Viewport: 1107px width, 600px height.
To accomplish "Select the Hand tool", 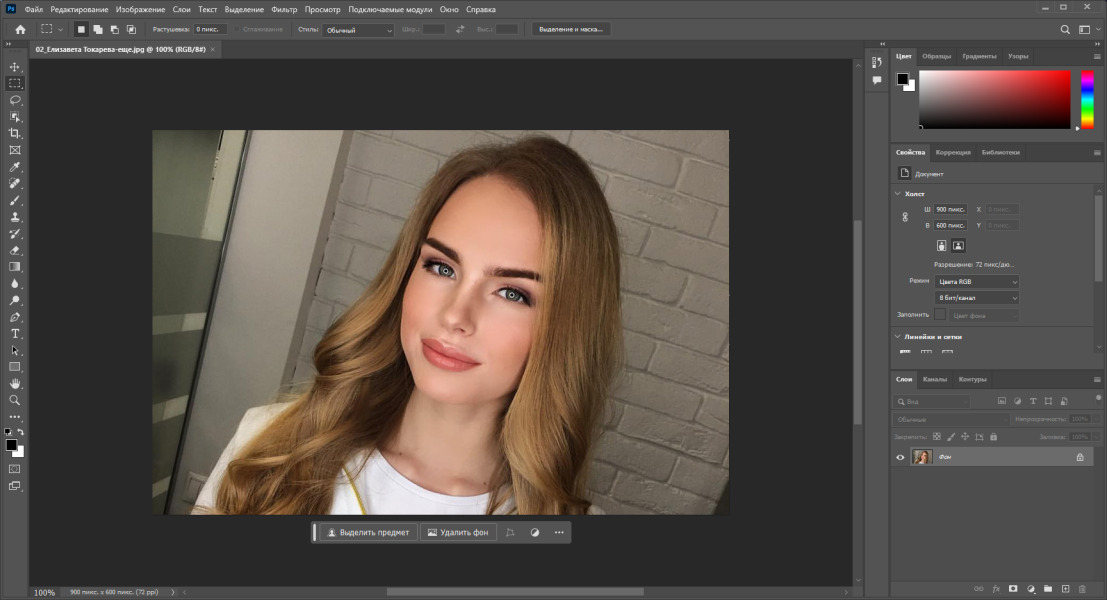I will point(15,383).
